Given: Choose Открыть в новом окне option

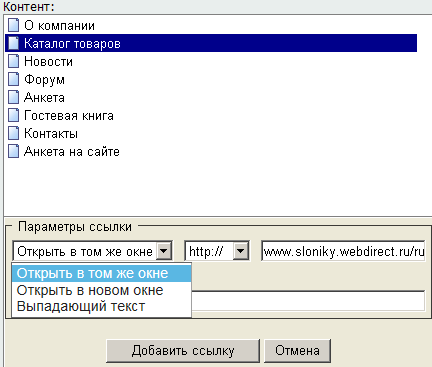Looking at the screenshot, I should (x=101, y=290).
